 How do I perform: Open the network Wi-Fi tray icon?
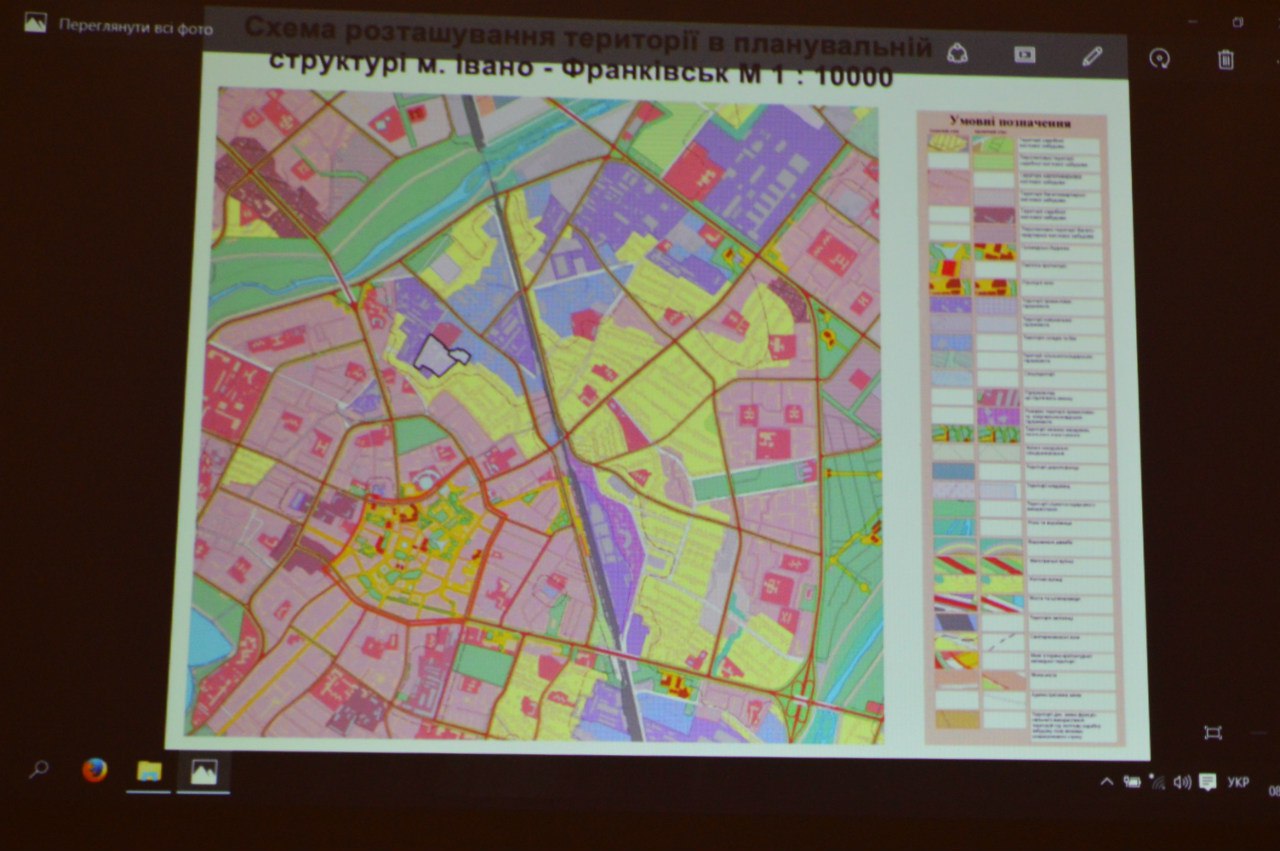(x=1157, y=782)
